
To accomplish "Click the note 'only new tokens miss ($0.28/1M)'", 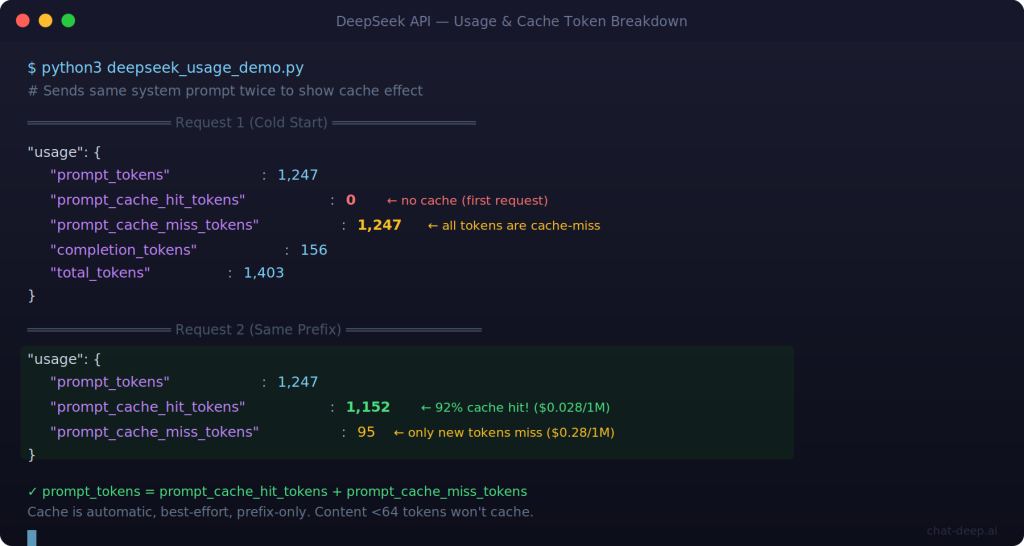I will (511, 433).
